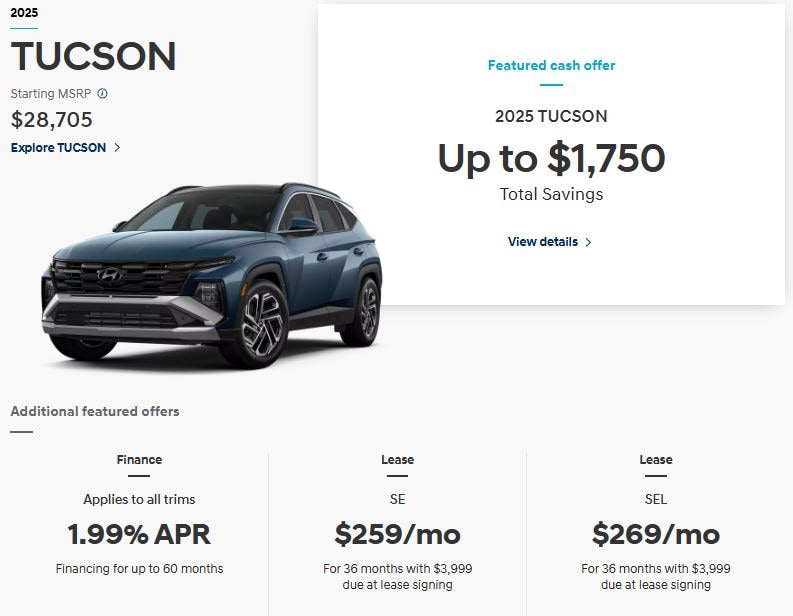Select the SE Lease offer heading
Screen dimensions: 793x616
[x=397, y=460]
